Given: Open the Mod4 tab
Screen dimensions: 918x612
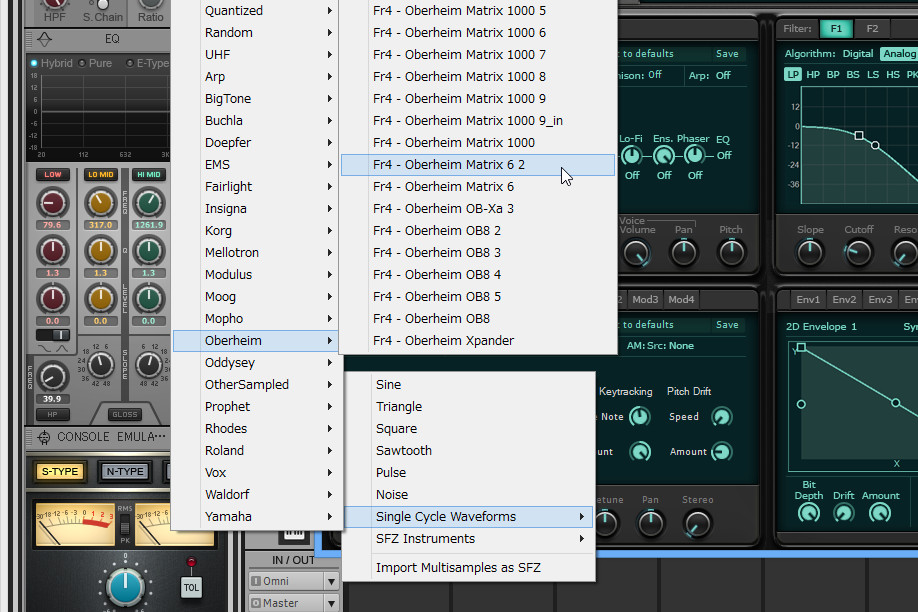Looking at the screenshot, I should tap(681, 300).
